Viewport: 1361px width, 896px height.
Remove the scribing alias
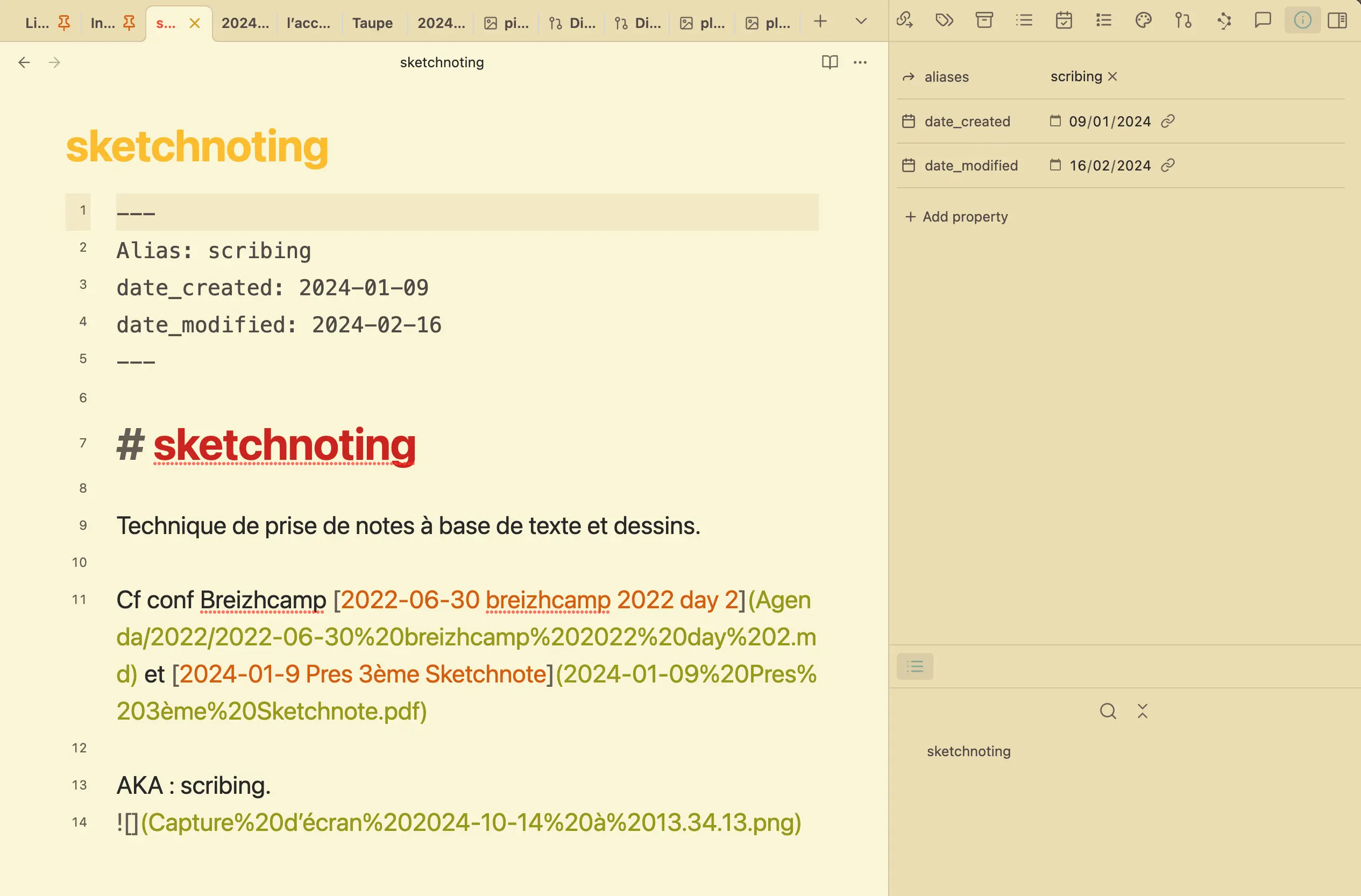pyautogui.click(x=1112, y=76)
